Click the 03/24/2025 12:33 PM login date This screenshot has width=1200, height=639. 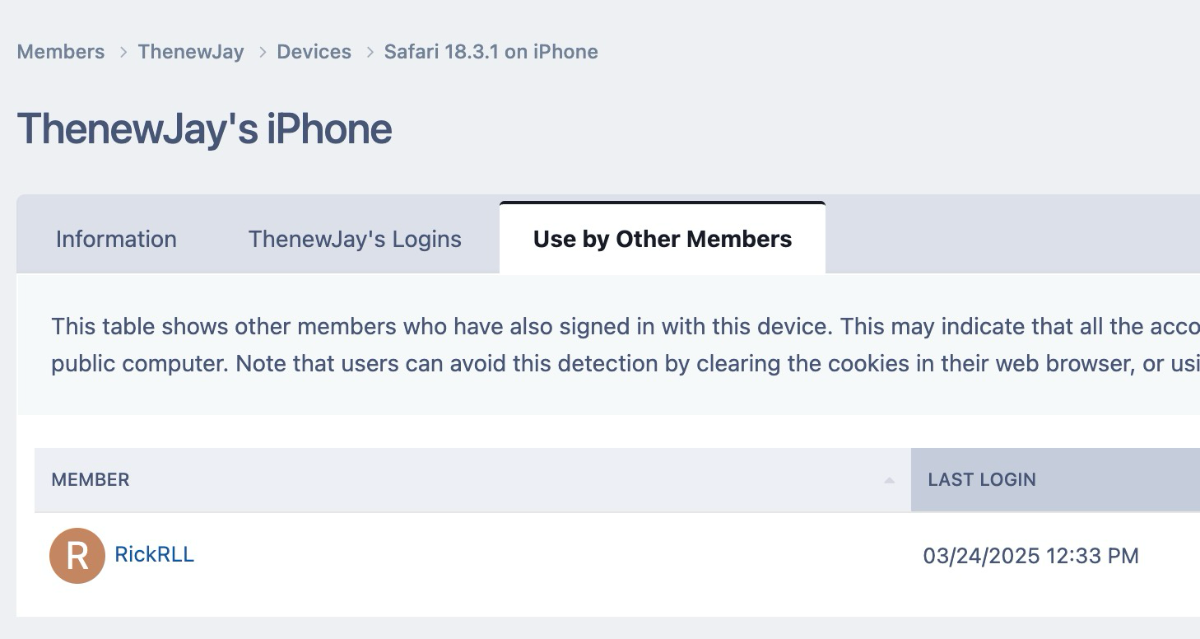1031,556
